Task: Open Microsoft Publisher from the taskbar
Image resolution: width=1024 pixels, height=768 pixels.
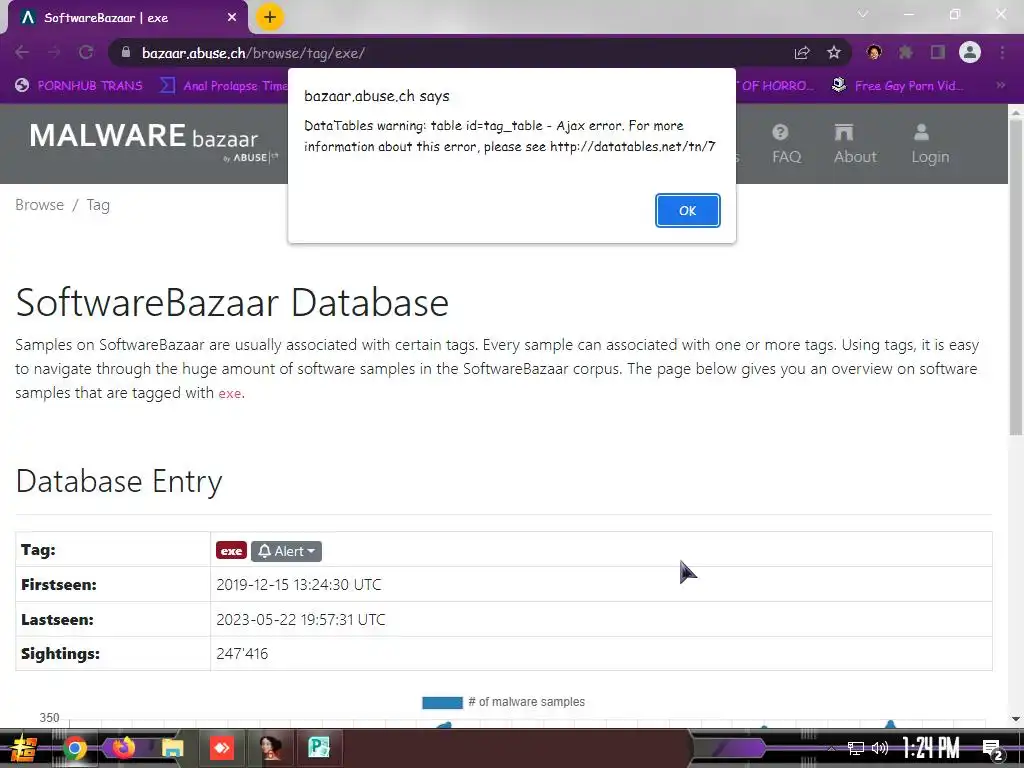Action: pos(319,748)
